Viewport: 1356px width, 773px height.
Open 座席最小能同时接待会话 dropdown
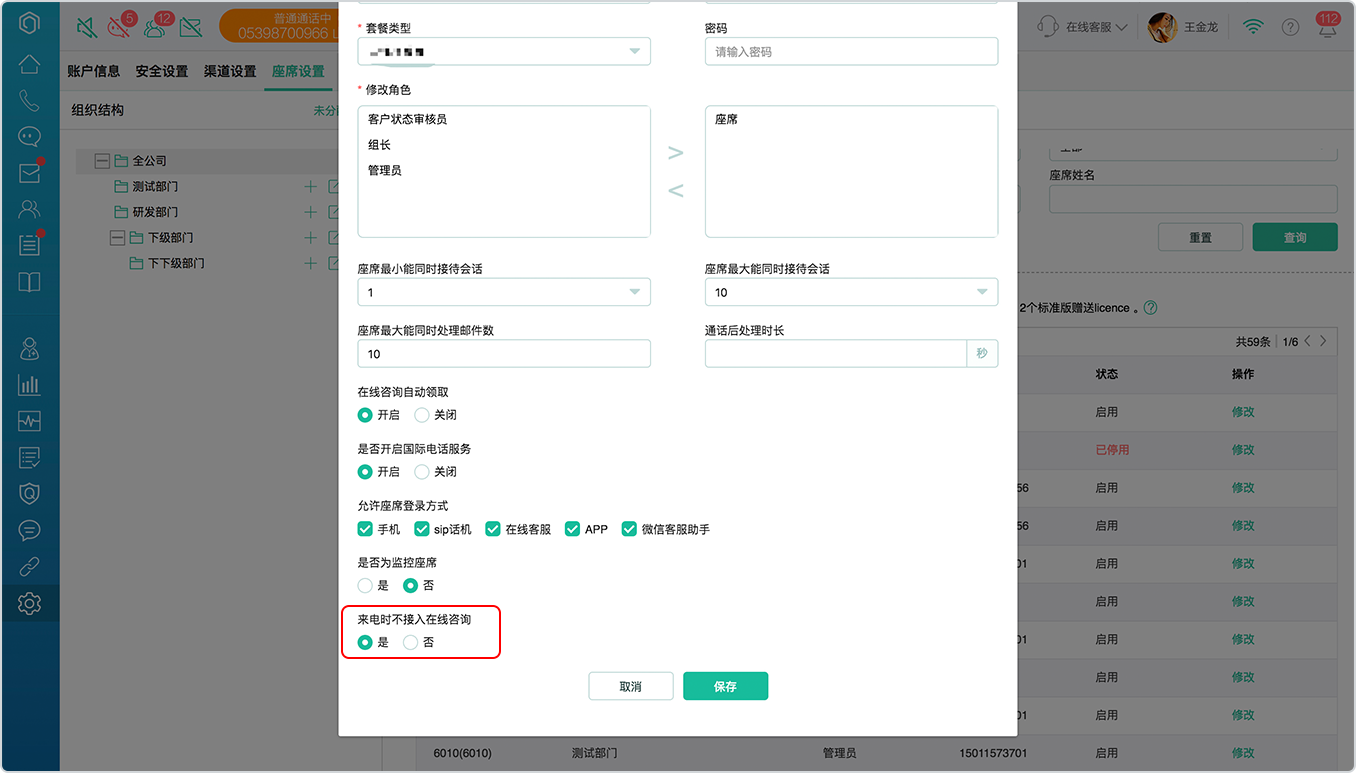pos(504,292)
